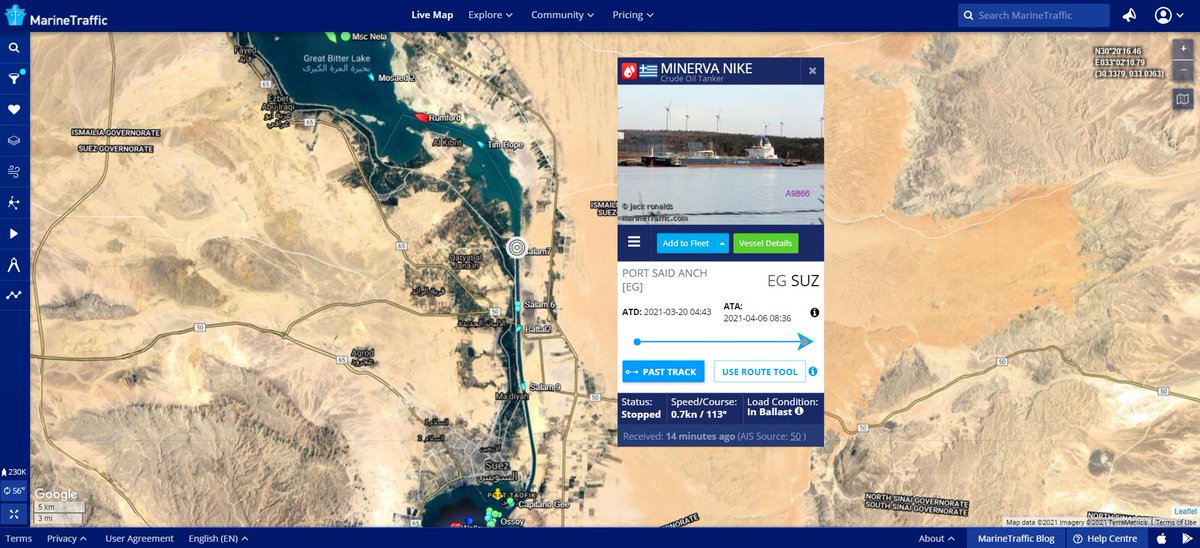Click the 230K vessels counter

14,471
